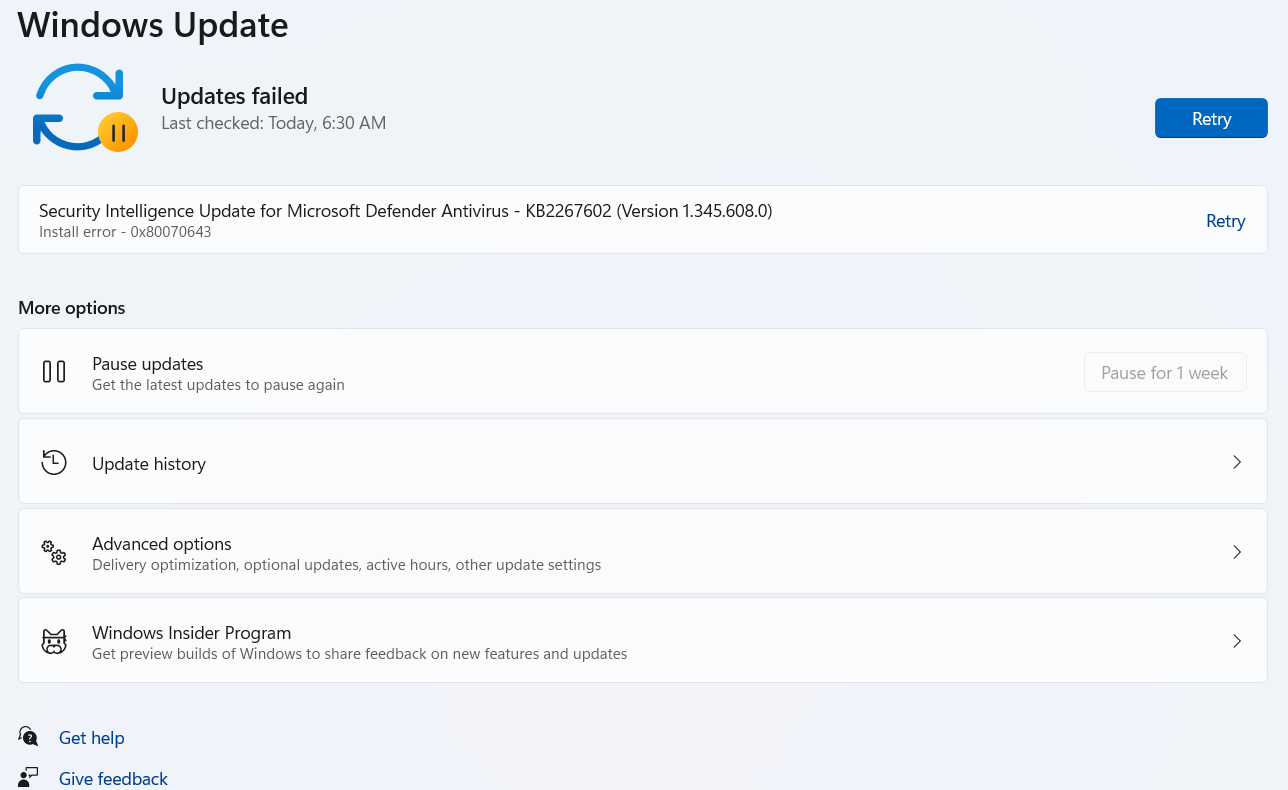Screen dimensions: 1288x790
Task: Click the Give feedback icon
Action: [x=29, y=777]
